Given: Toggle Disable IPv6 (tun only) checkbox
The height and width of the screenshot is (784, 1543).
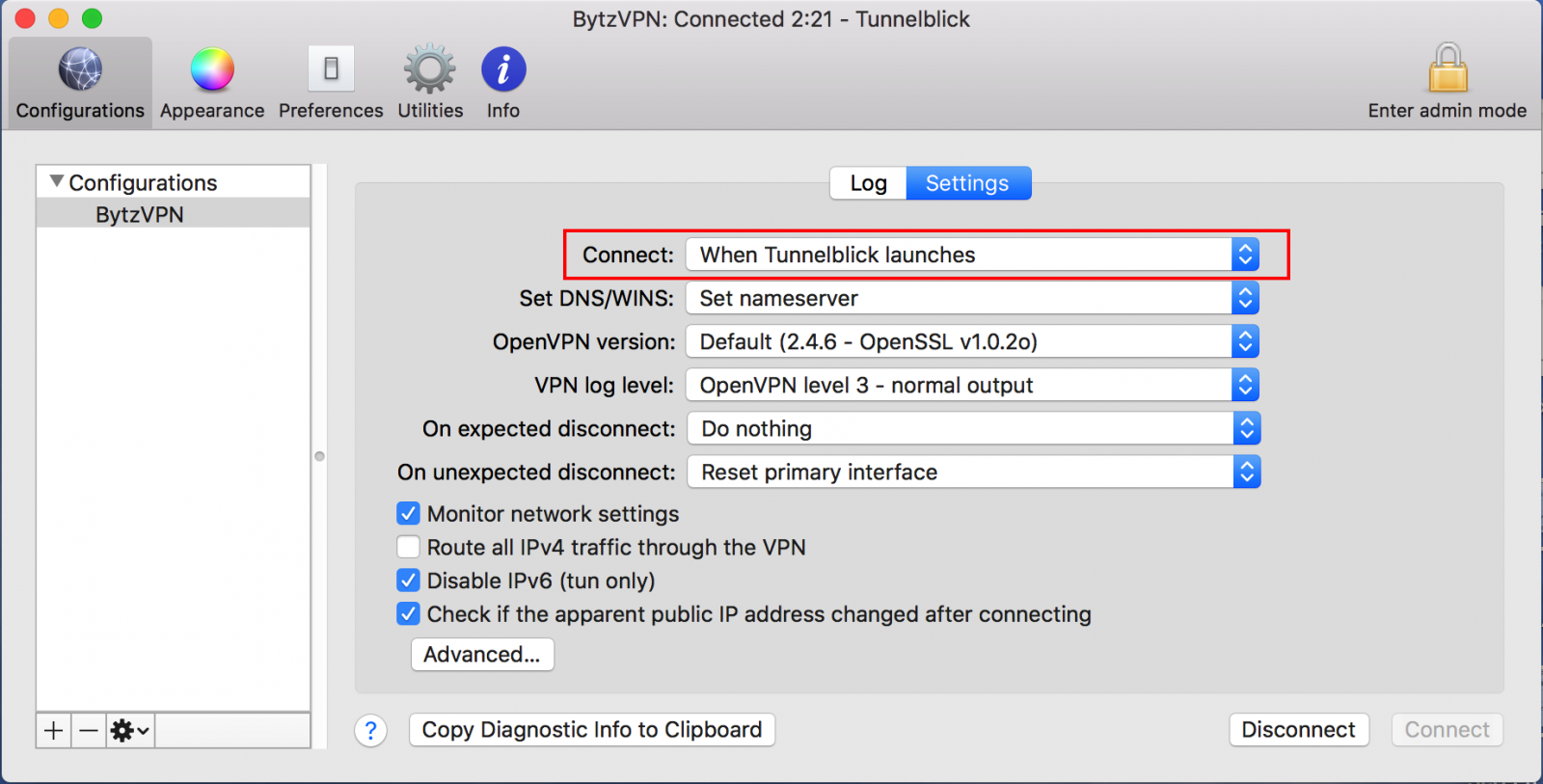Looking at the screenshot, I should pos(409,581).
